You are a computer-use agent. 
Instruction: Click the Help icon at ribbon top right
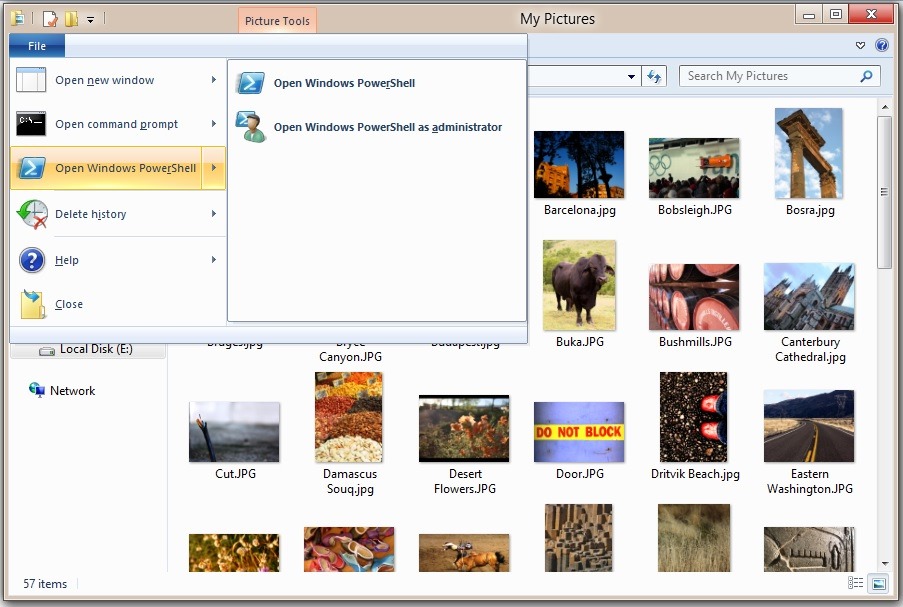pos(882,45)
